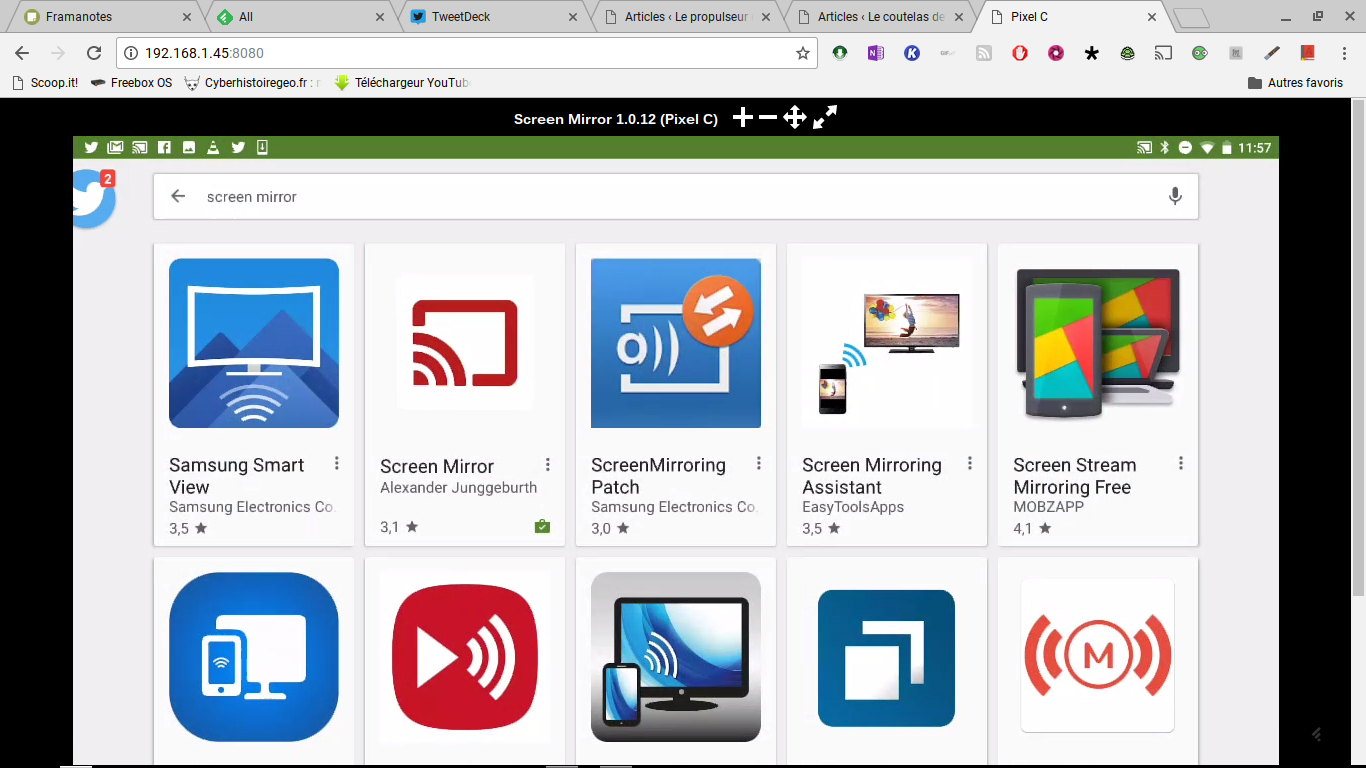
Task: Open the red circled M app thumbnail
Action: [x=1098, y=656]
